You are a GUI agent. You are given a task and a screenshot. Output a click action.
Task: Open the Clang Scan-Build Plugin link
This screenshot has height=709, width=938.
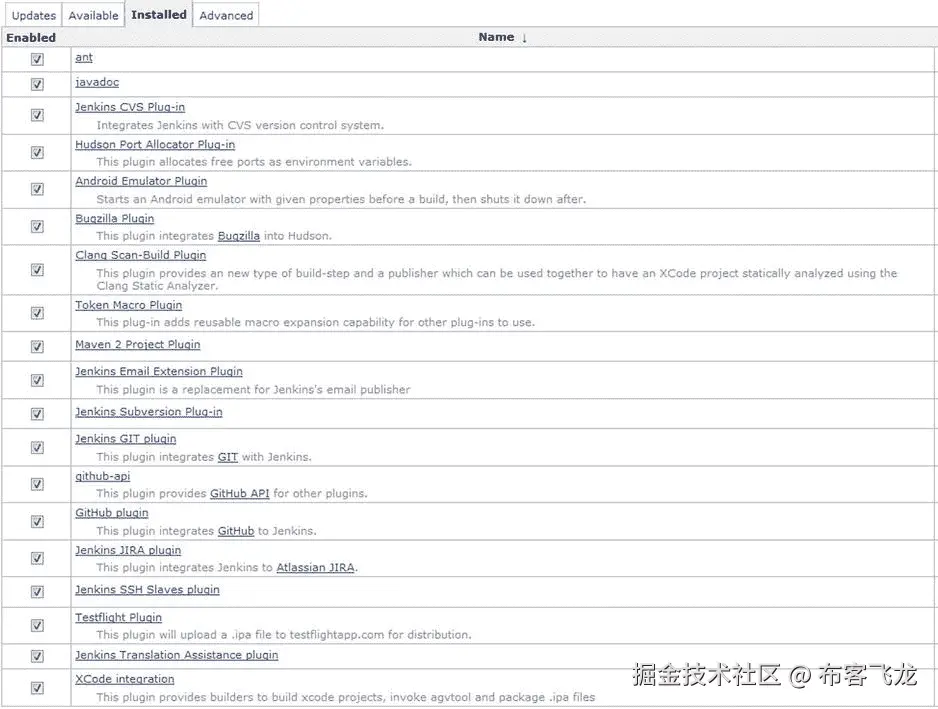tap(141, 255)
